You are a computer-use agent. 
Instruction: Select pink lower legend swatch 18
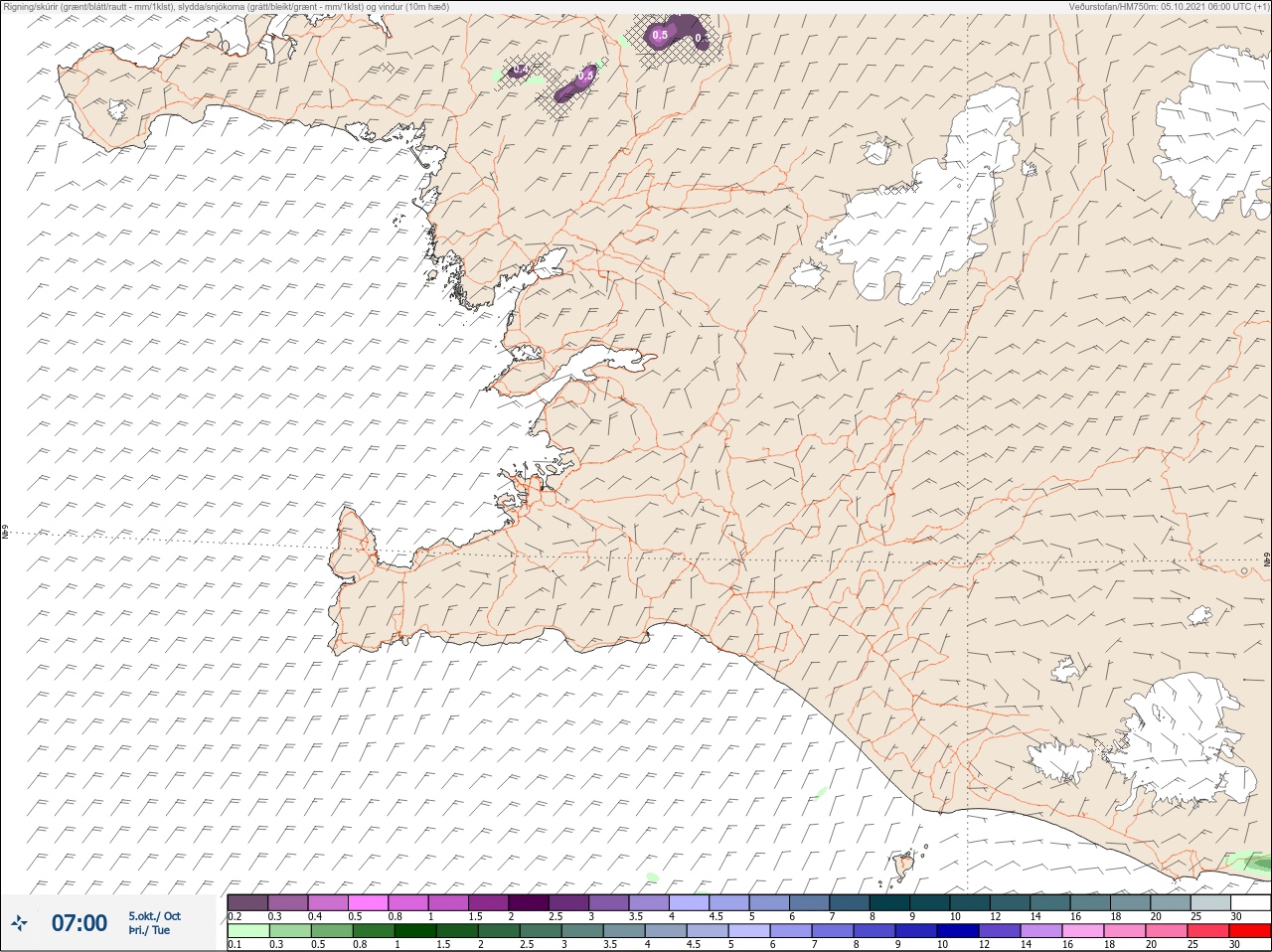click(x=1124, y=931)
